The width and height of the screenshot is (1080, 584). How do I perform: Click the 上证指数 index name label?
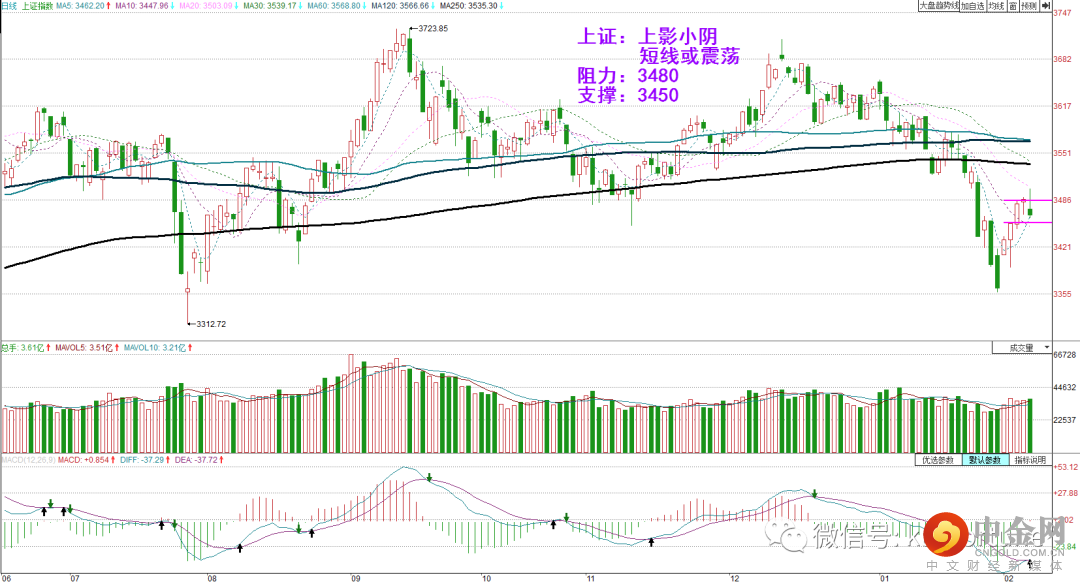[x=37, y=6]
